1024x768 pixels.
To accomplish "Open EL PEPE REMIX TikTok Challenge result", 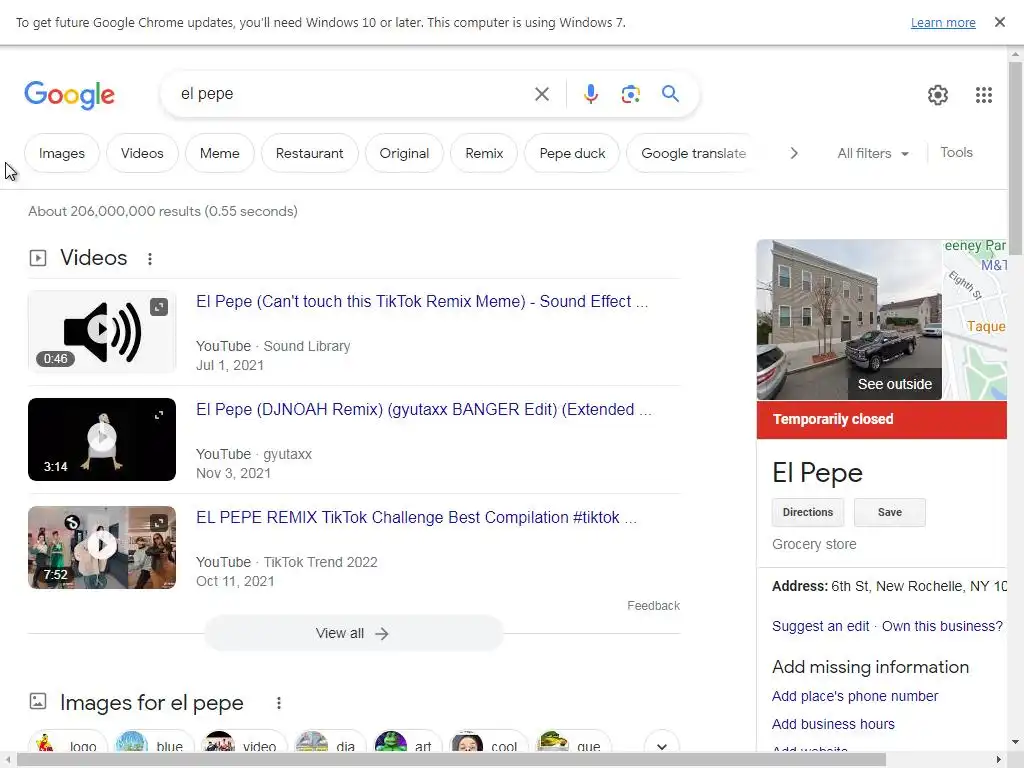I will [x=416, y=517].
